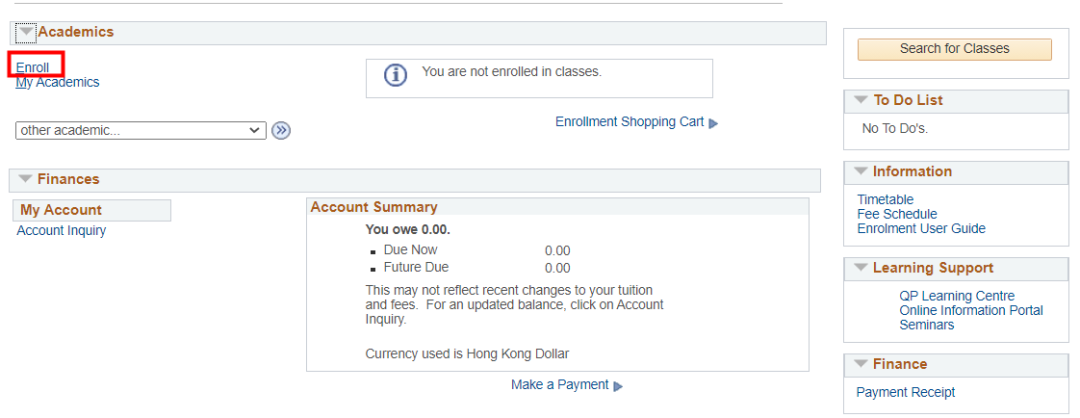
Task: Click arrow icon next to Enrollment Shopping Cart
Action: (x=713, y=123)
